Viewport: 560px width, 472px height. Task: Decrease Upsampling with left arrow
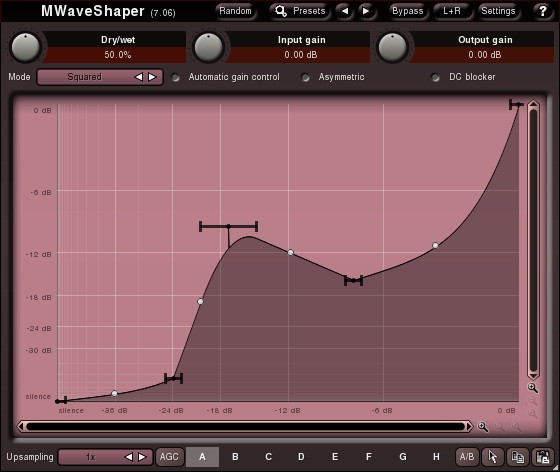click(129, 457)
